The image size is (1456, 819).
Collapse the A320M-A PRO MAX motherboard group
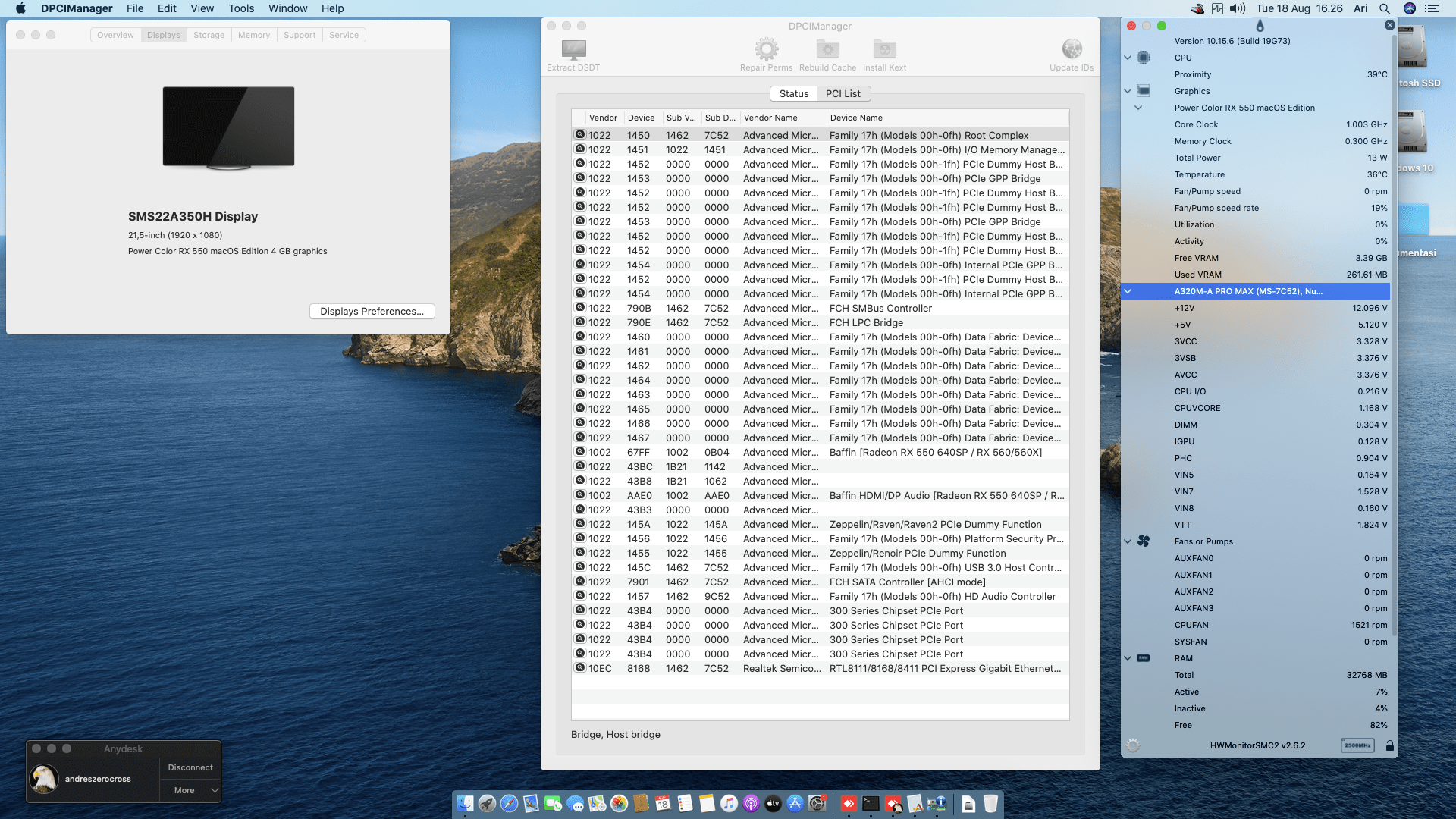click(1128, 291)
